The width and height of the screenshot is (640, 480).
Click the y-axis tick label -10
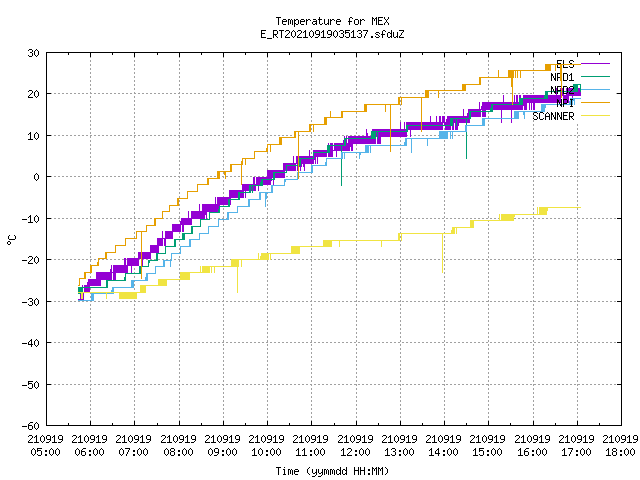click(x=31, y=219)
